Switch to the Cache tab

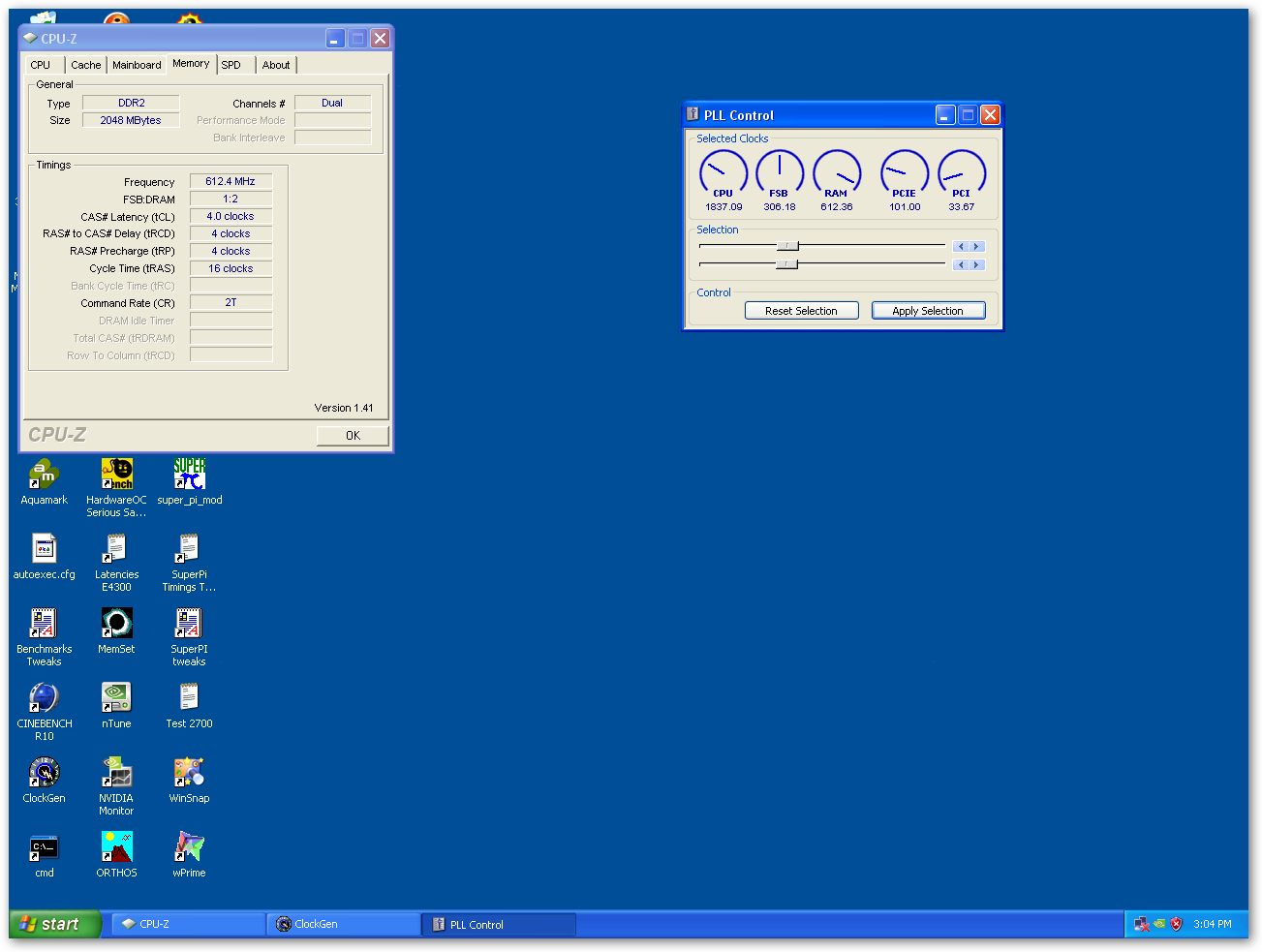[x=85, y=65]
